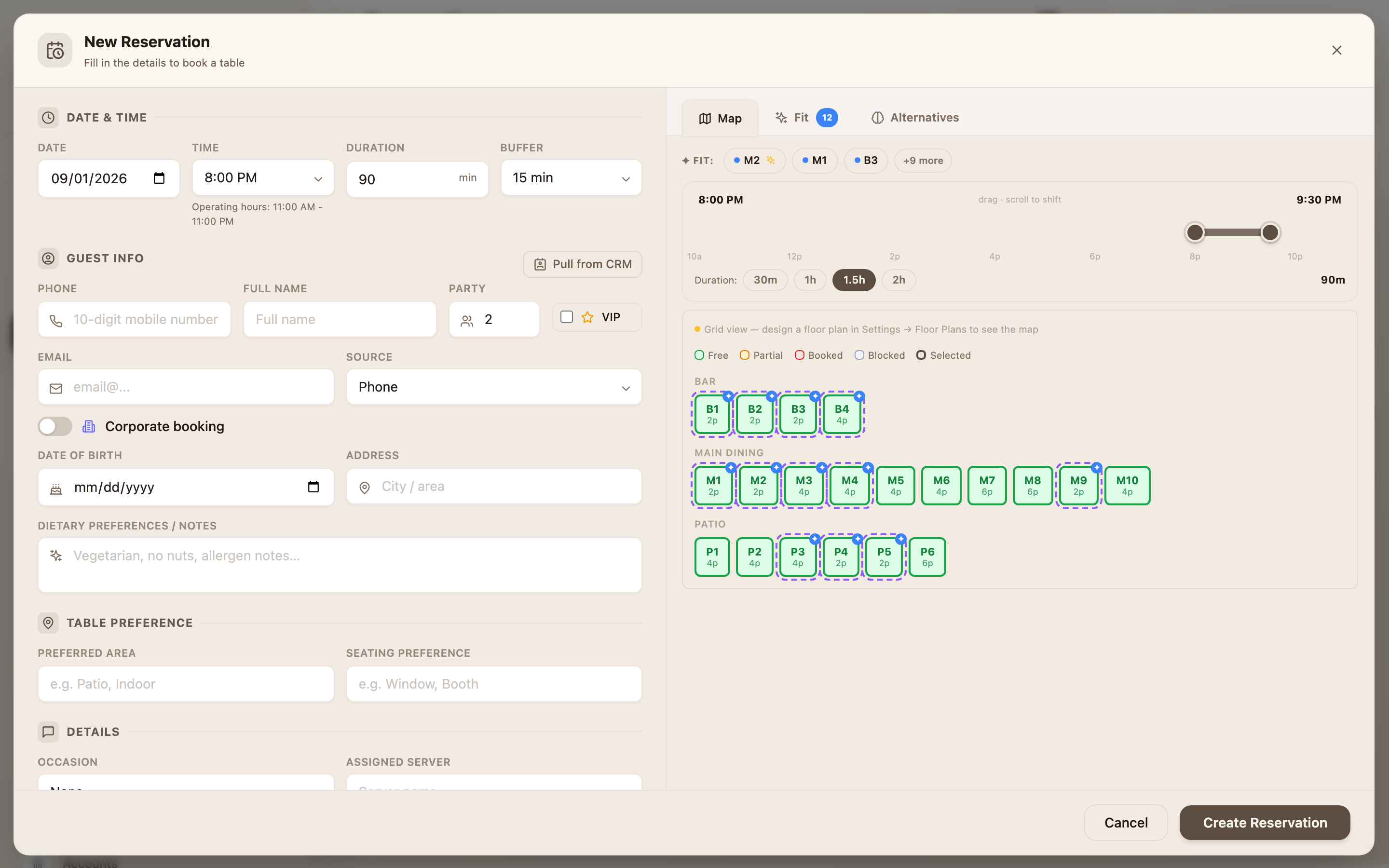Image resolution: width=1389 pixels, height=868 pixels.
Task: Open the Buffer dropdown showing 15 min
Action: point(571,178)
